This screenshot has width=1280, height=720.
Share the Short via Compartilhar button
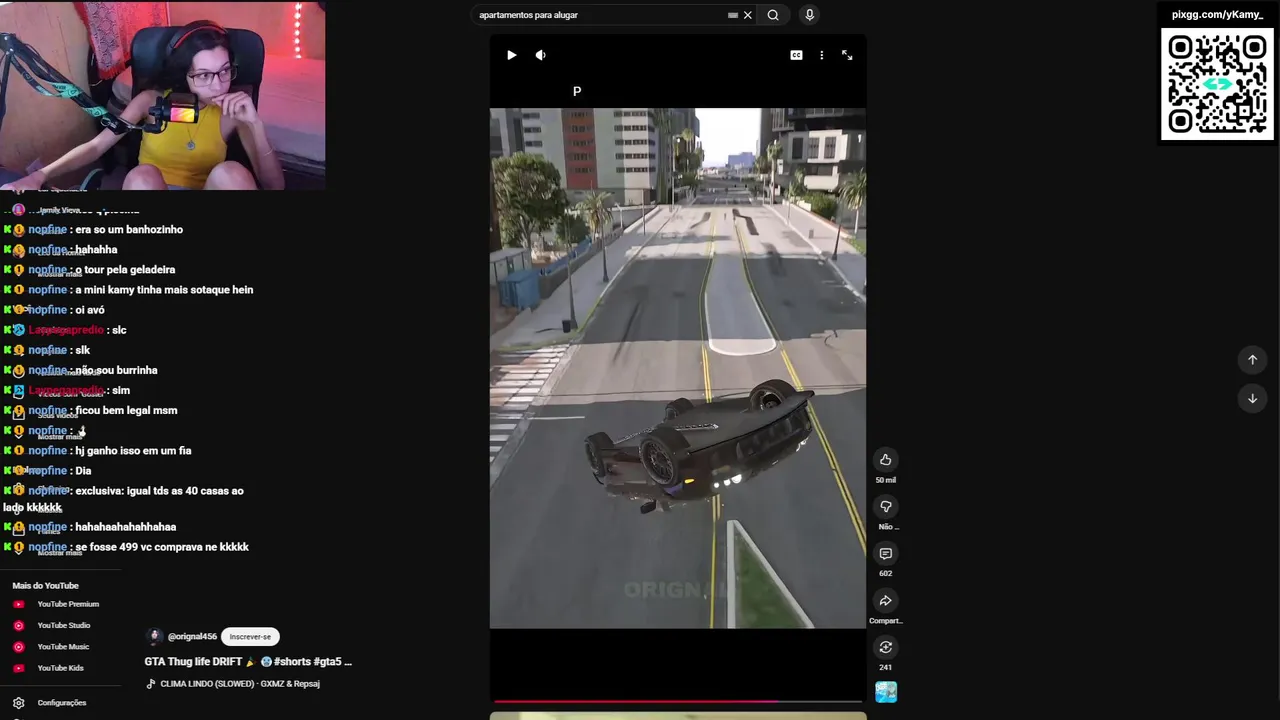885,601
